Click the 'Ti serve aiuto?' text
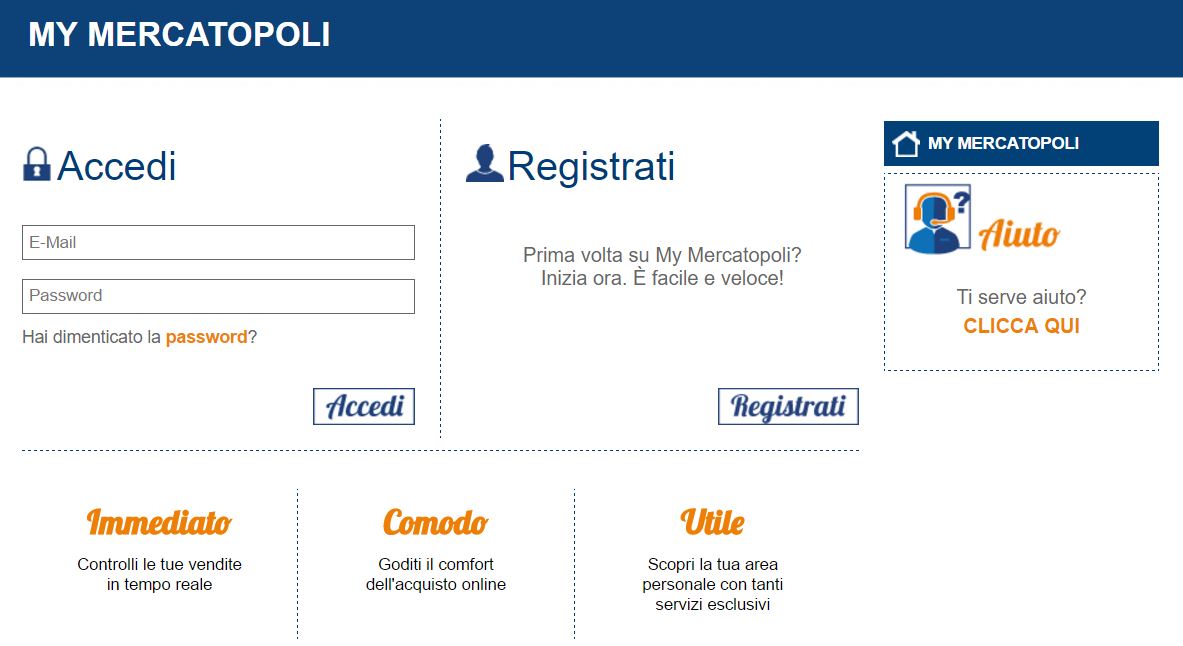This screenshot has height=646, width=1183. (1021, 297)
